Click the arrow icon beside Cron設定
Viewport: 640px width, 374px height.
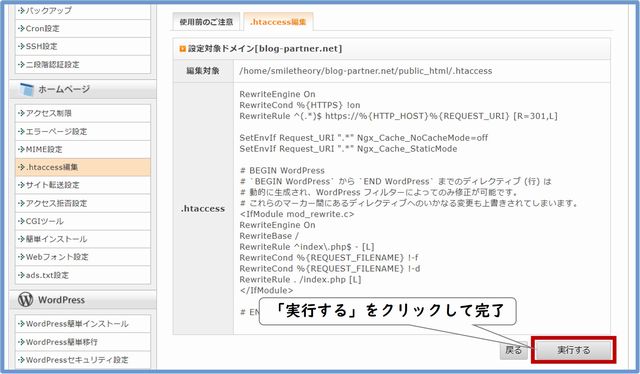click(x=21, y=29)
